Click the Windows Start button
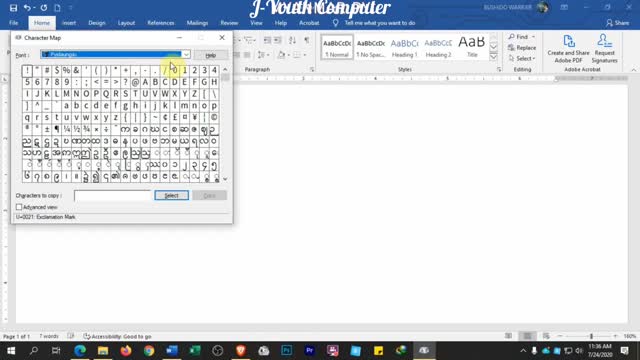Screen dimensions: 640x360 click(x=11, y=350)
